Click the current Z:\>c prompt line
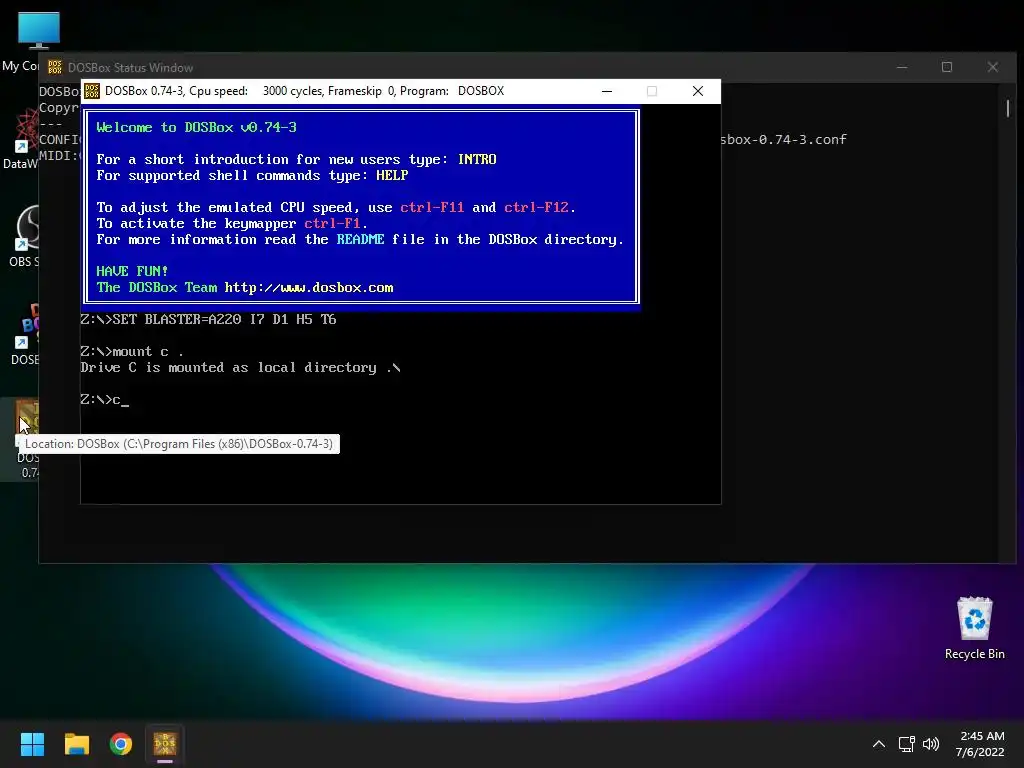Image resolution: width=1024 pixels, height=768 pixels. 104,400
